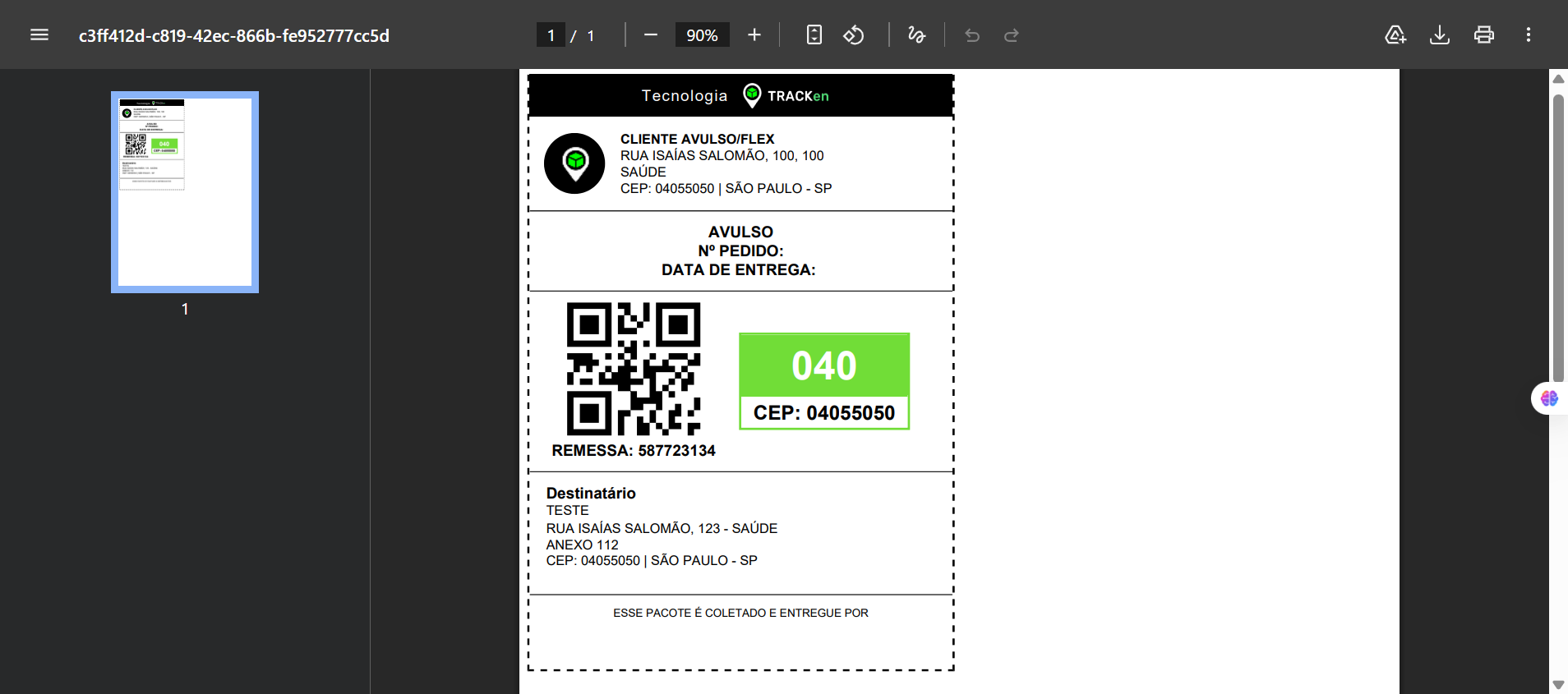Select the text 'DATA DE ENTREGA:'
Image resolution: width=1568 pixels, height=694 pixels.
(739, 269)
